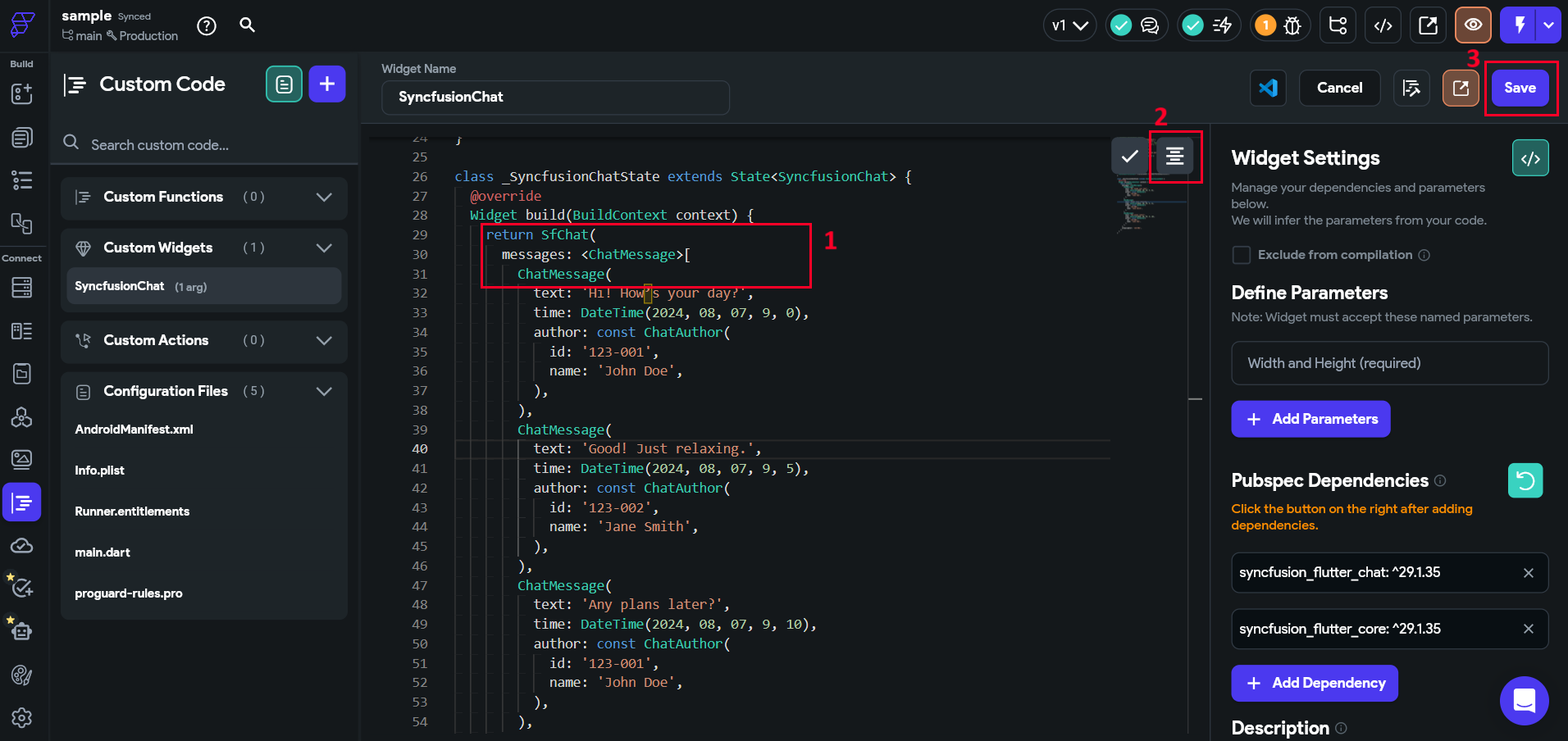Screen dimensions: 1568x741
Task: Open the project in VS Code
Action: click(x=1268, y=88)
